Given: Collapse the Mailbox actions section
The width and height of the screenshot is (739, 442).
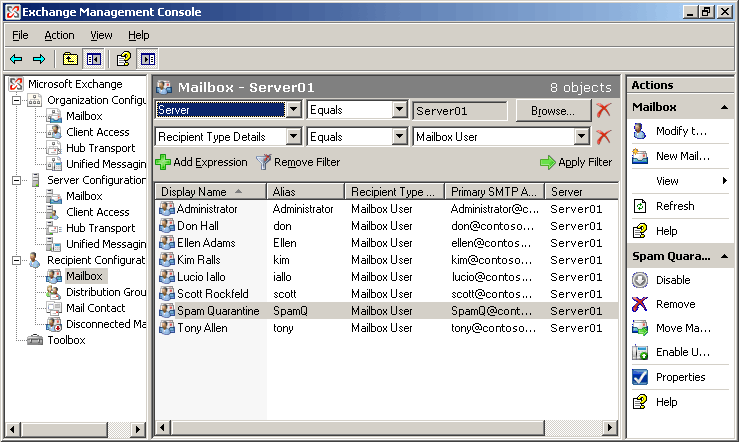Looking at the screenshot, I should pyautogui.click(x=723, y=107).
